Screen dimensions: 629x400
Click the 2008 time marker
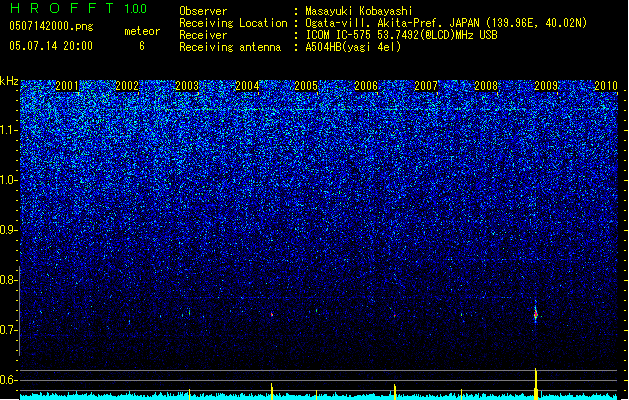(486, 86)
